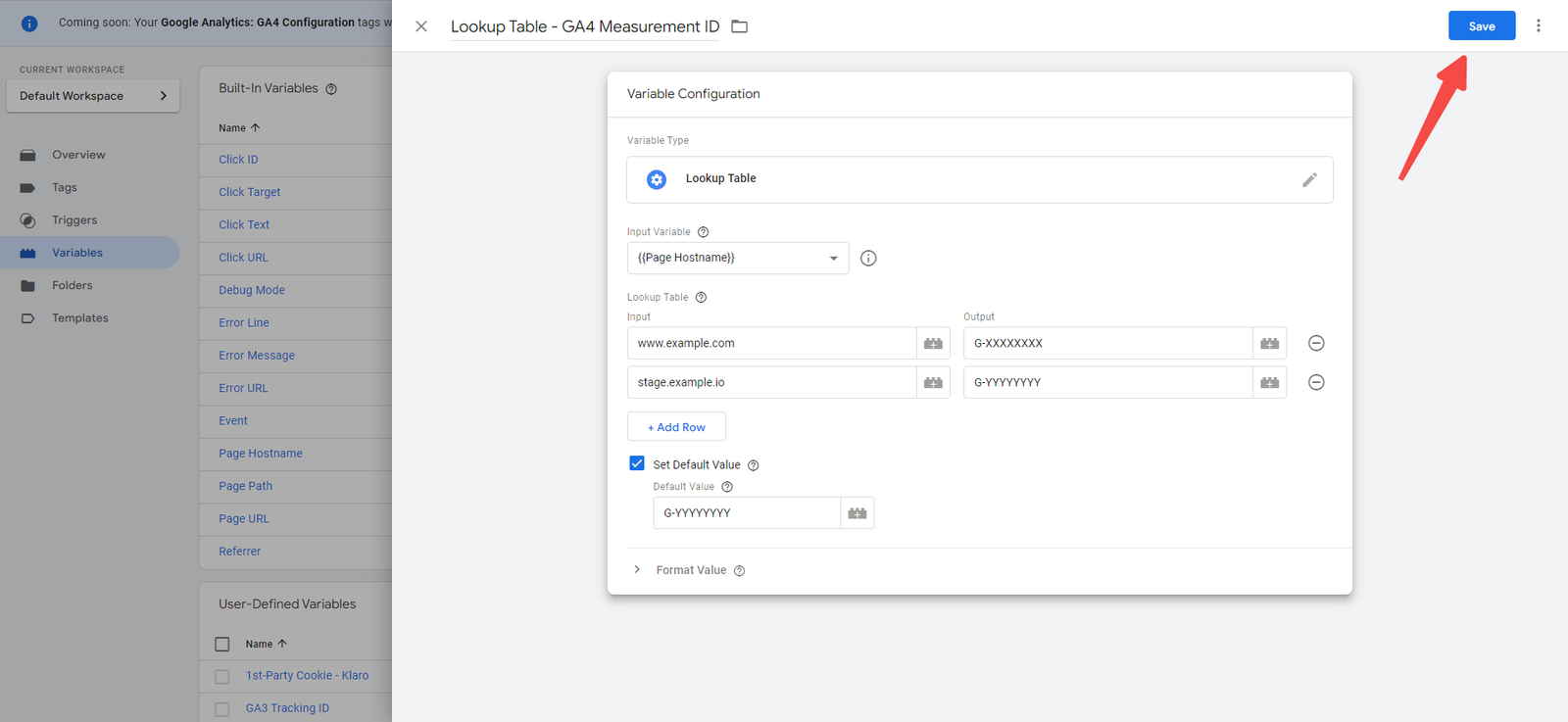Click the pencil icon to edit variable type
The width and height of the screenshot is (1568, 722).
1309,180
